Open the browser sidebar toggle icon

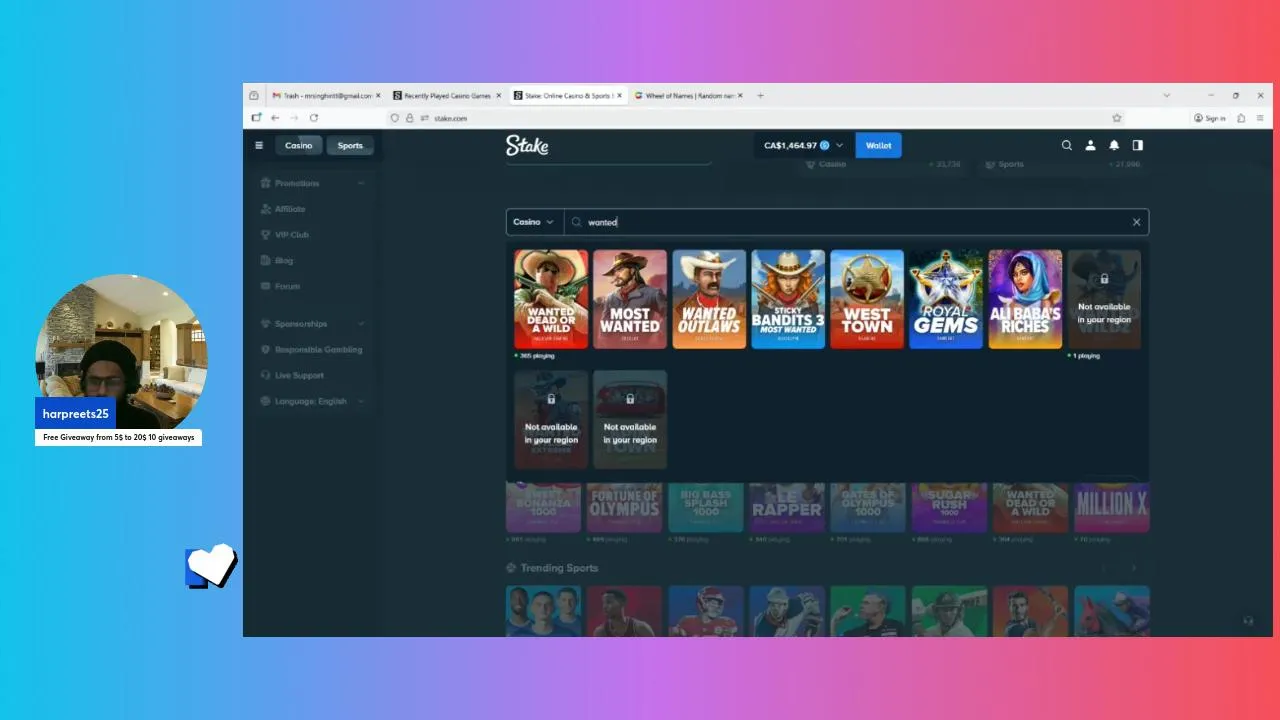pyautogui.click(x=256, y=118)
